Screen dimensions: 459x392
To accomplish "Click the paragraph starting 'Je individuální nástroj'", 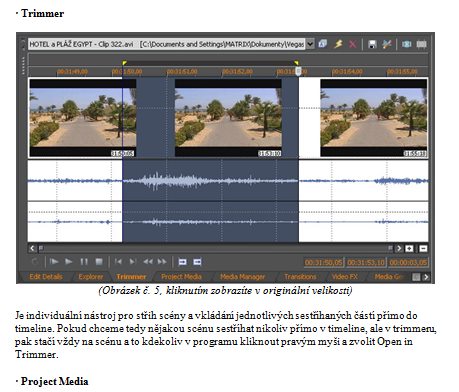I will click(x=226, y=335).
